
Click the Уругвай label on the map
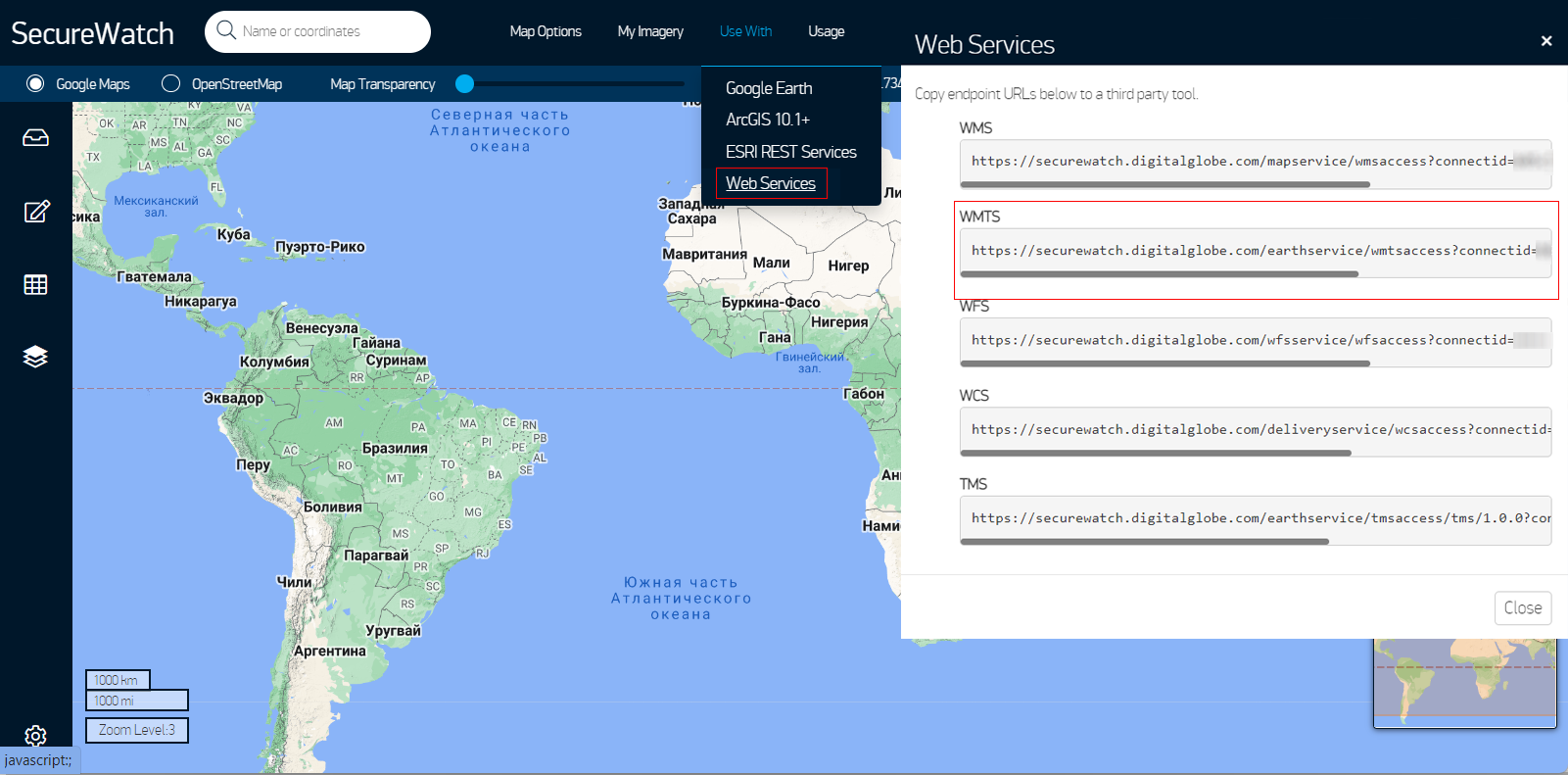393,631
